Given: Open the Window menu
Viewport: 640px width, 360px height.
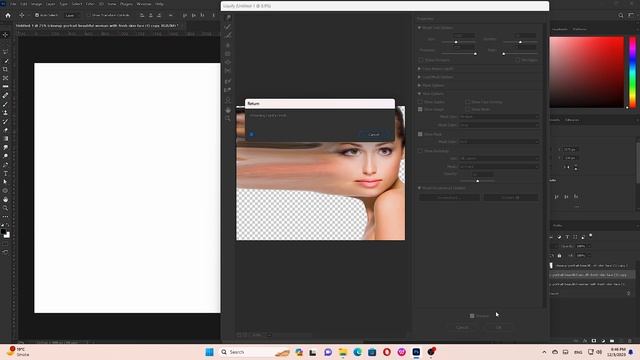Looking at the screenshot, I should [144, 4].
